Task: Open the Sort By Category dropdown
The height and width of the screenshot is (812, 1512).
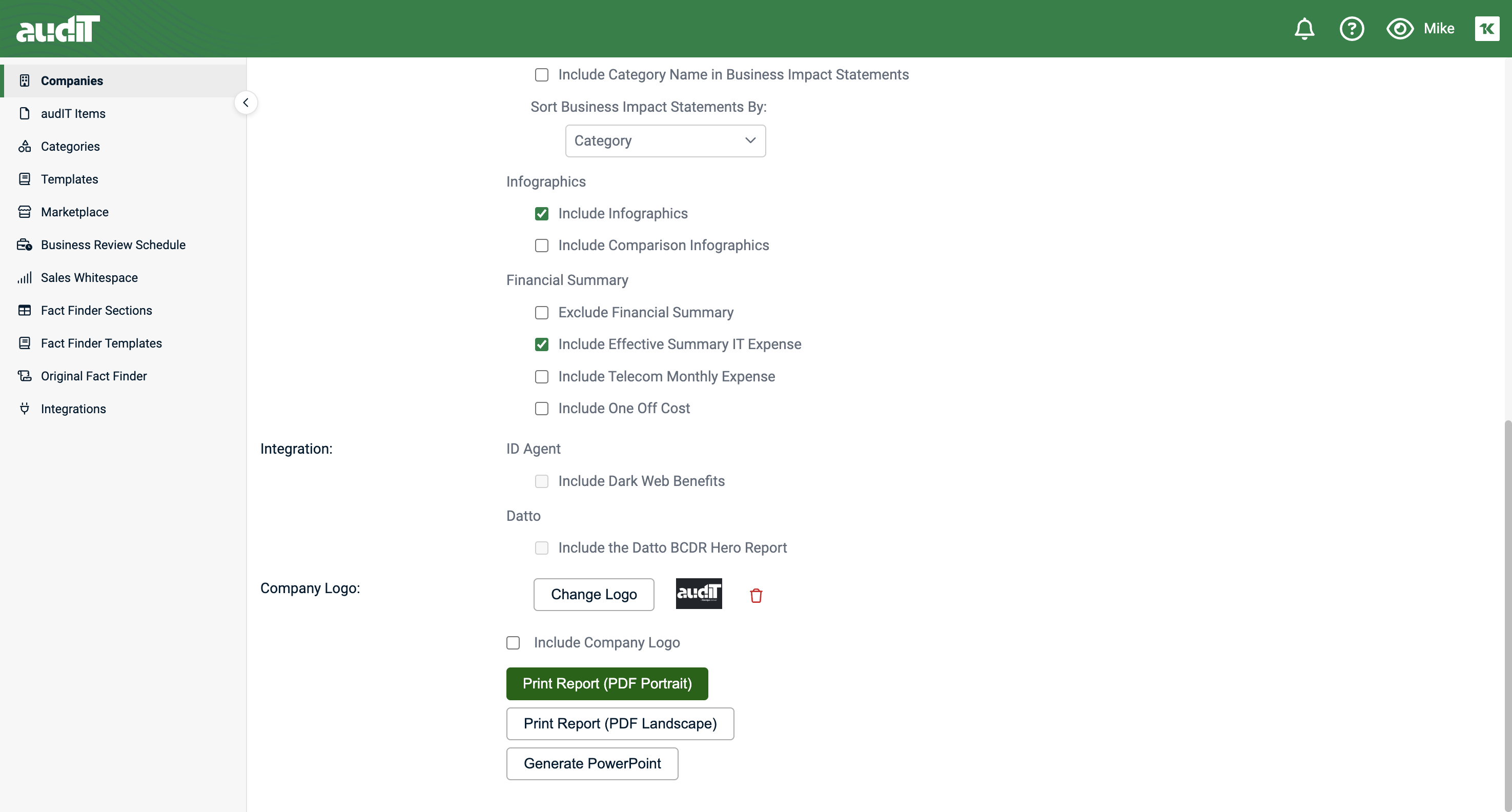Action: pyautogui.click(x=665, y=141)
